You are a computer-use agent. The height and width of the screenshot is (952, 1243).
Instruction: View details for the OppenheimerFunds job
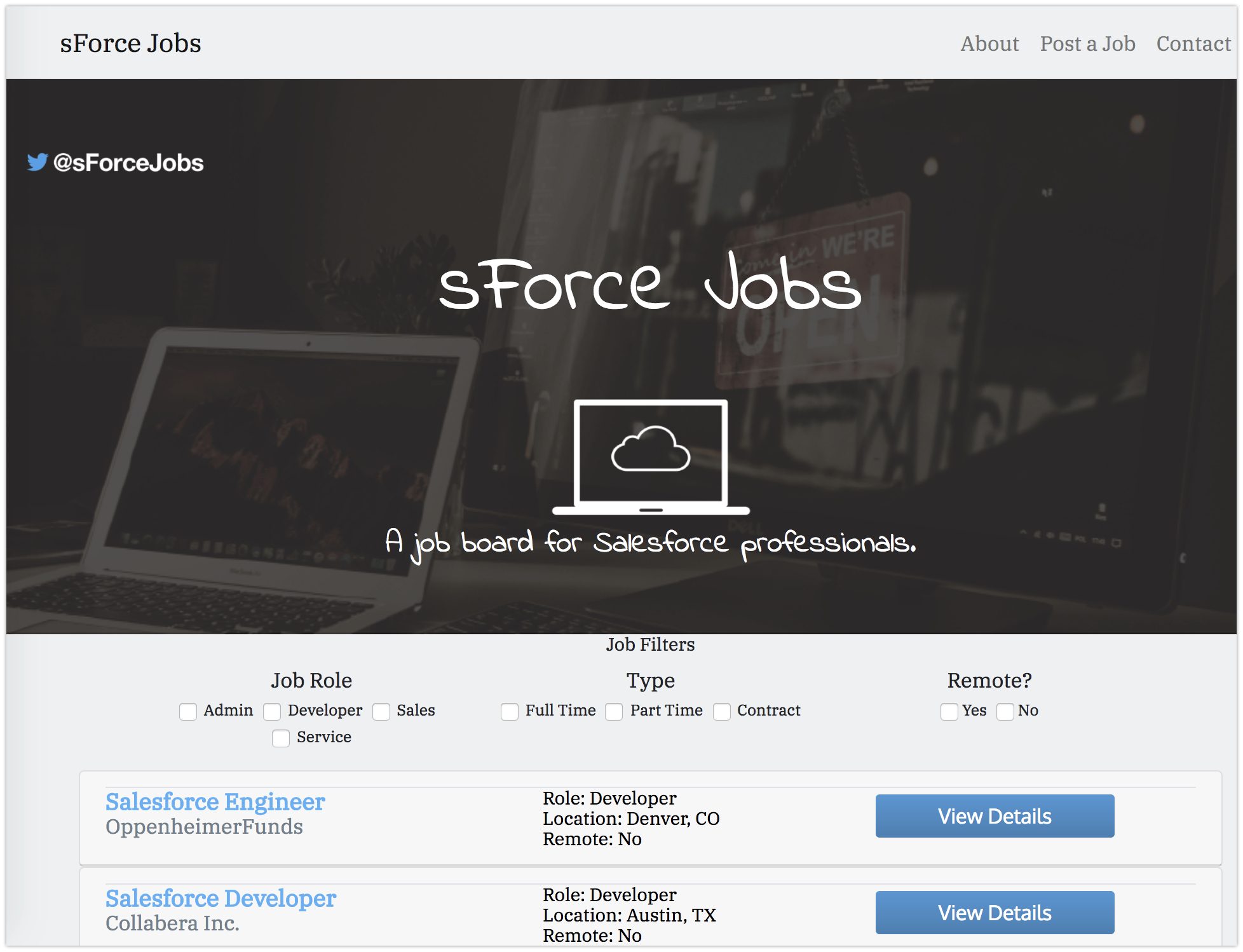(995, 816)
